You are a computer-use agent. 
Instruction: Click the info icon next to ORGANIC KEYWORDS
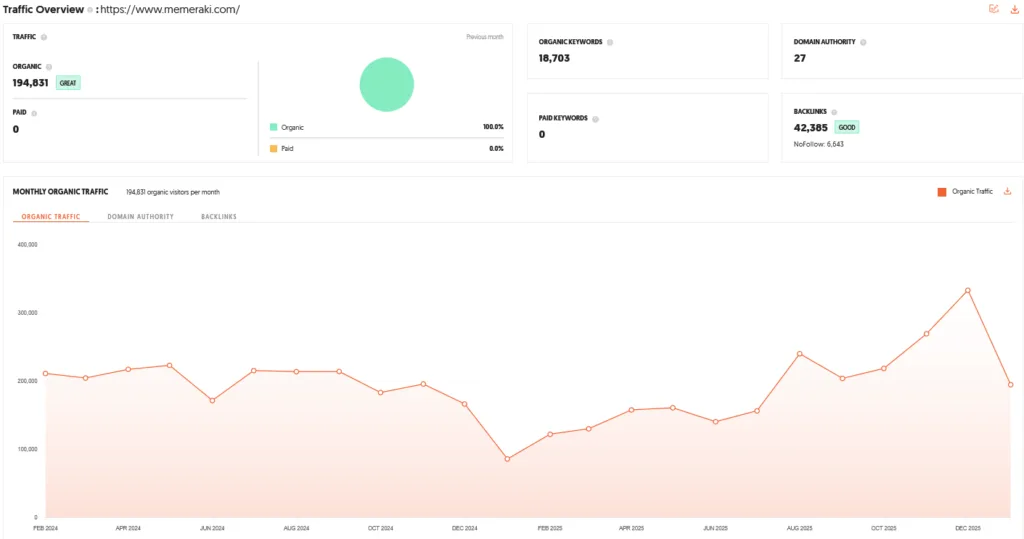point(610,42)
